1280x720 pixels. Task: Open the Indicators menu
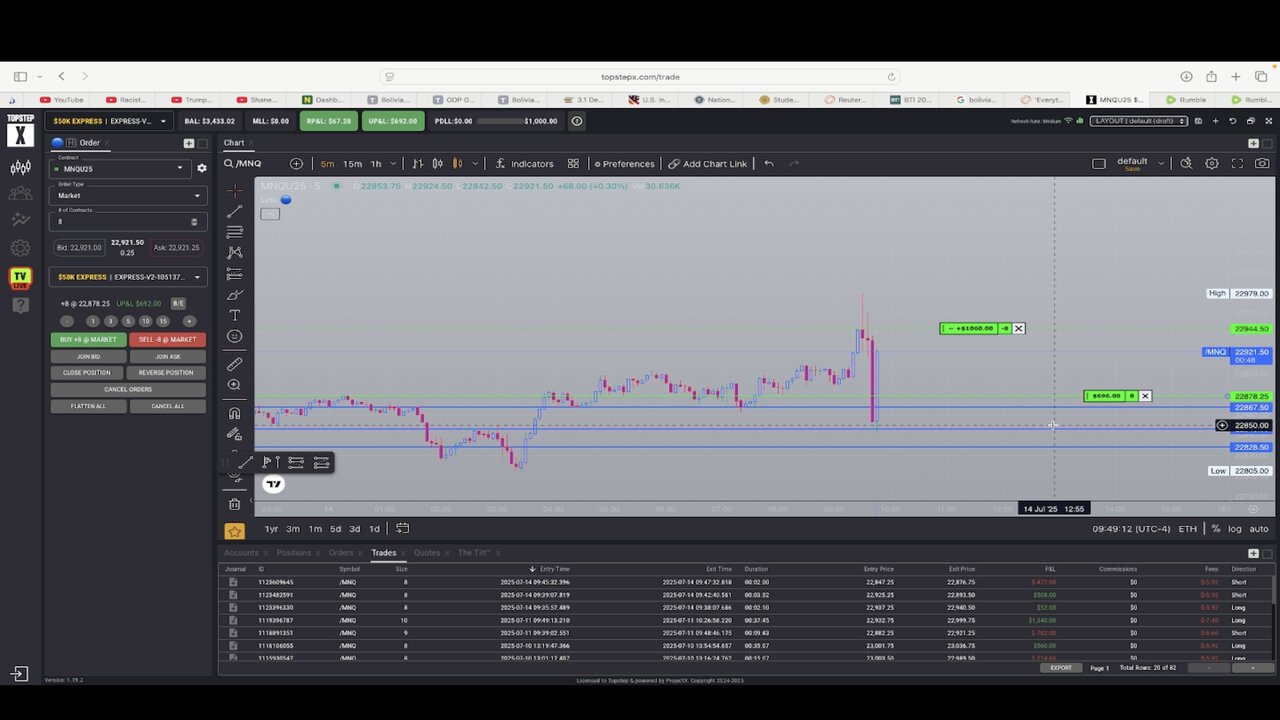tap(525, 163)
